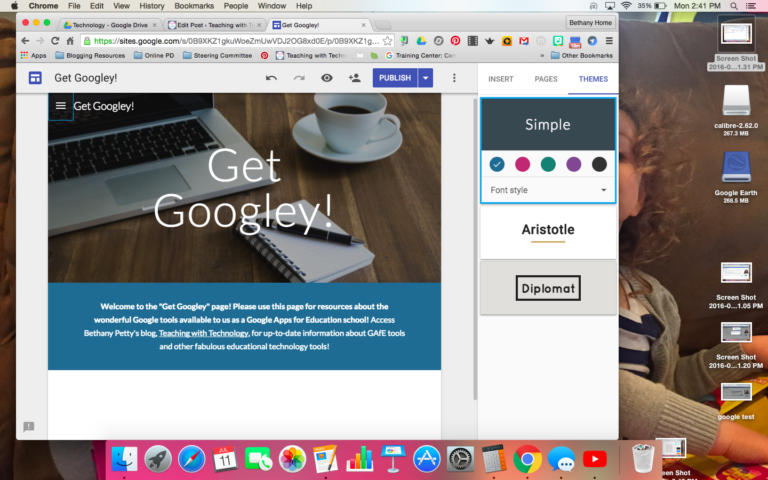Click the film strip extension icon
Viewport: 768px width, 480px height.
[473, 41]
